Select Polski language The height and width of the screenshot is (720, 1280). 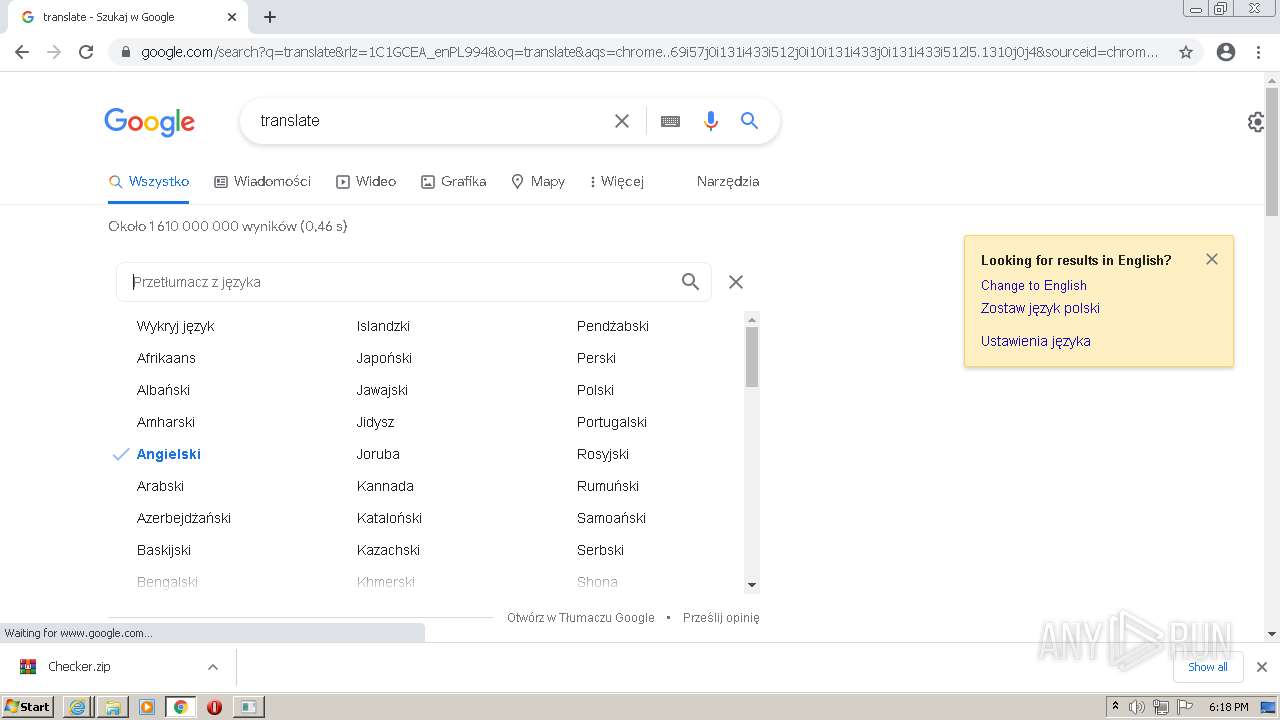595,390
